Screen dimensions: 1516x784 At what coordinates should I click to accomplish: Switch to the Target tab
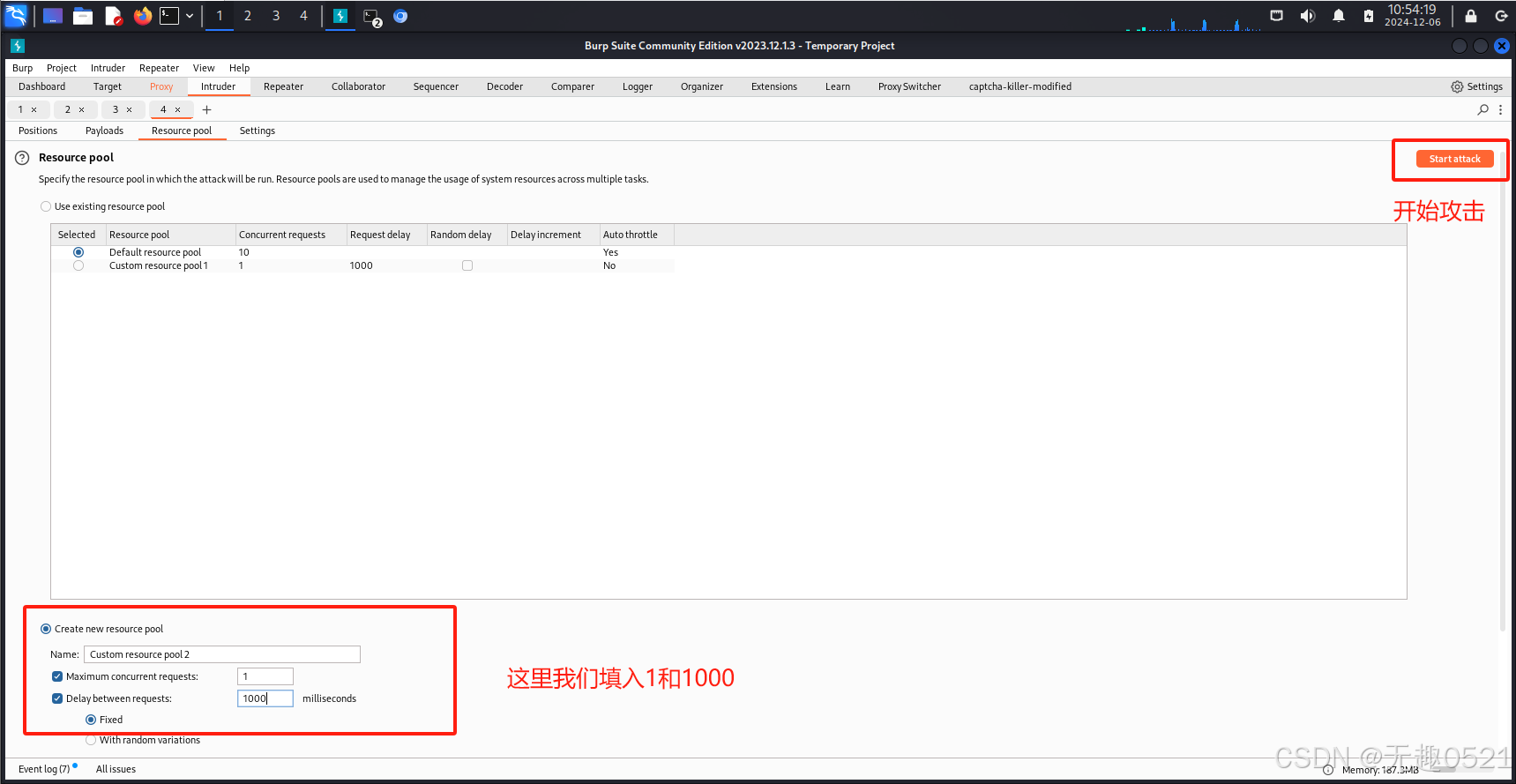coord(108,86)
